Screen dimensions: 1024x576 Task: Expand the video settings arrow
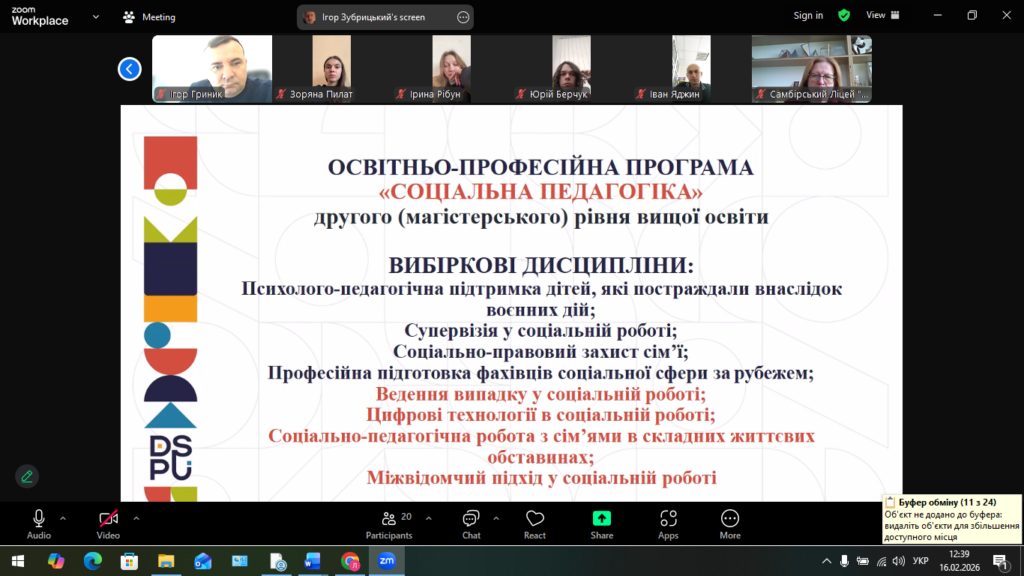(136, 518)
